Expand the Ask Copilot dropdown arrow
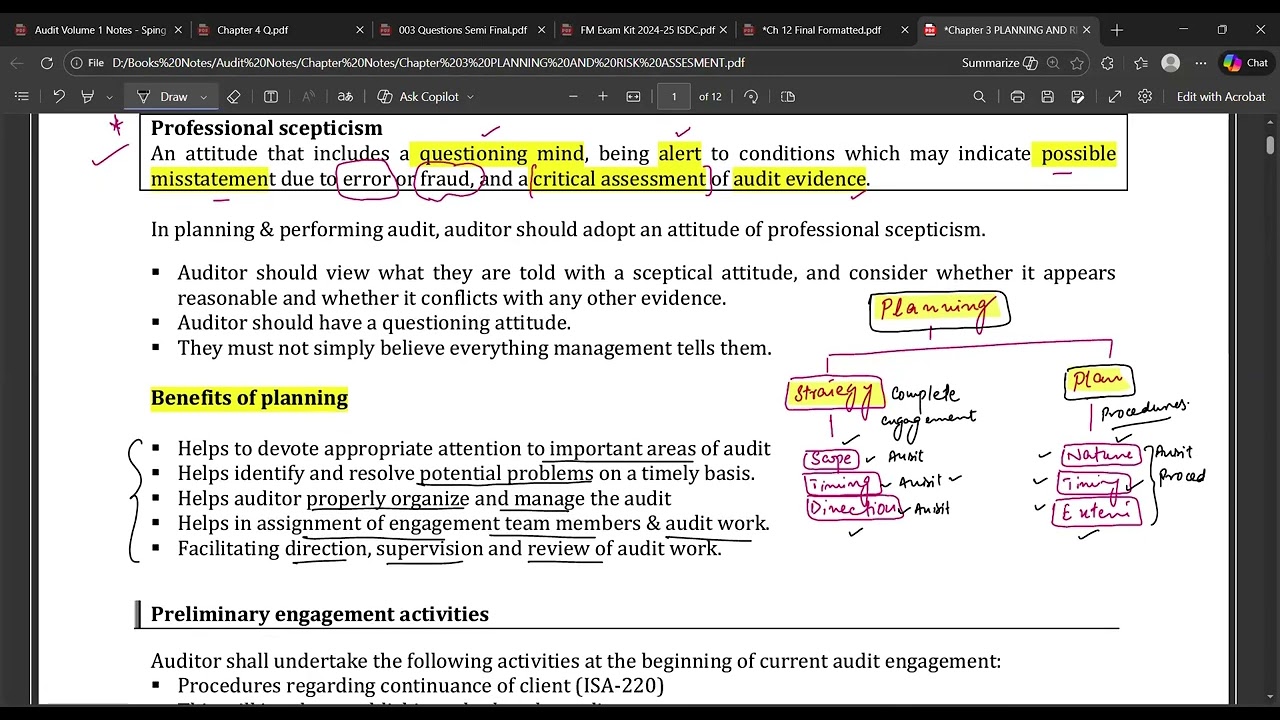This screenshot has width=1280, height=720. click(x=470, y=97)
